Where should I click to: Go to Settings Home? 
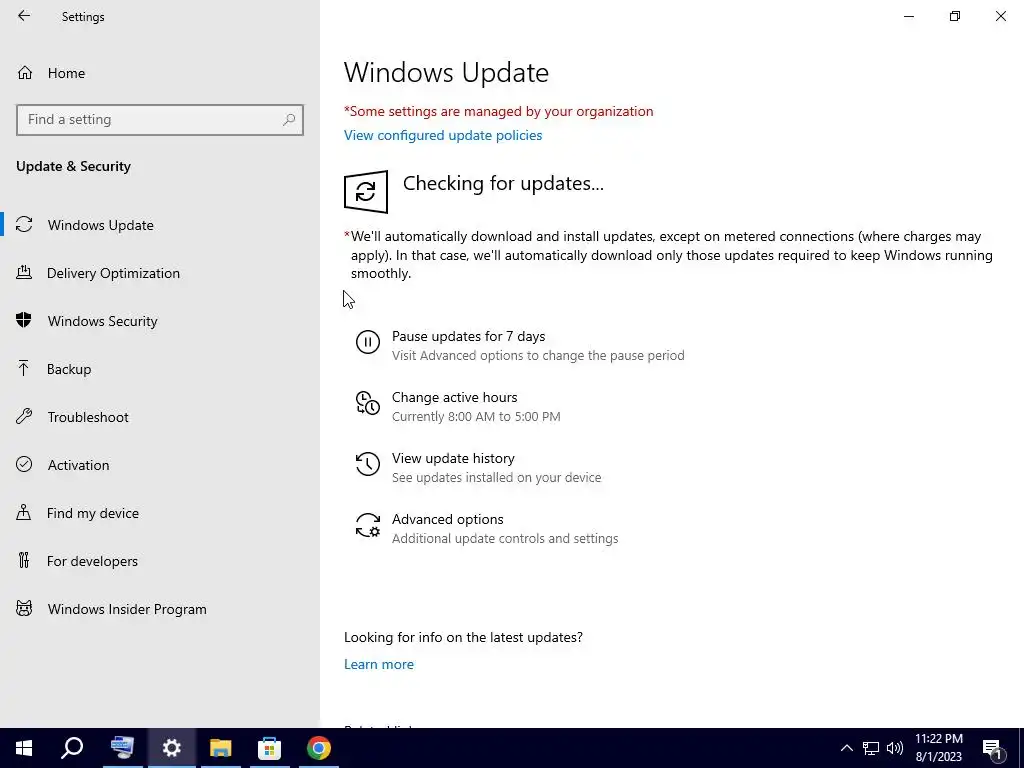point(66,73)
